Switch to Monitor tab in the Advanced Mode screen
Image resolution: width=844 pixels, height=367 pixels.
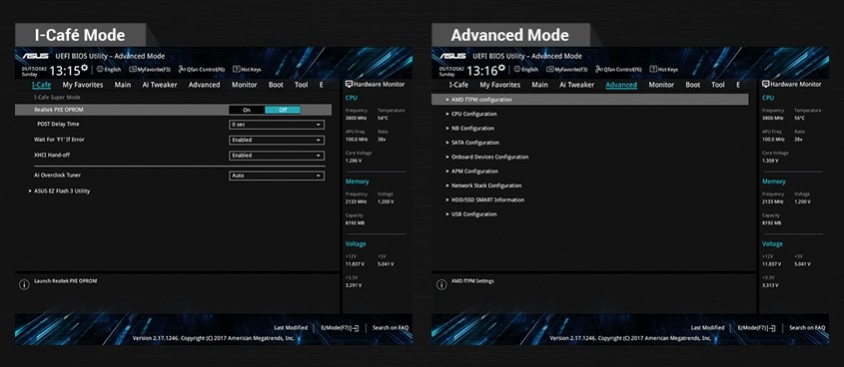[x=661, y=85]
